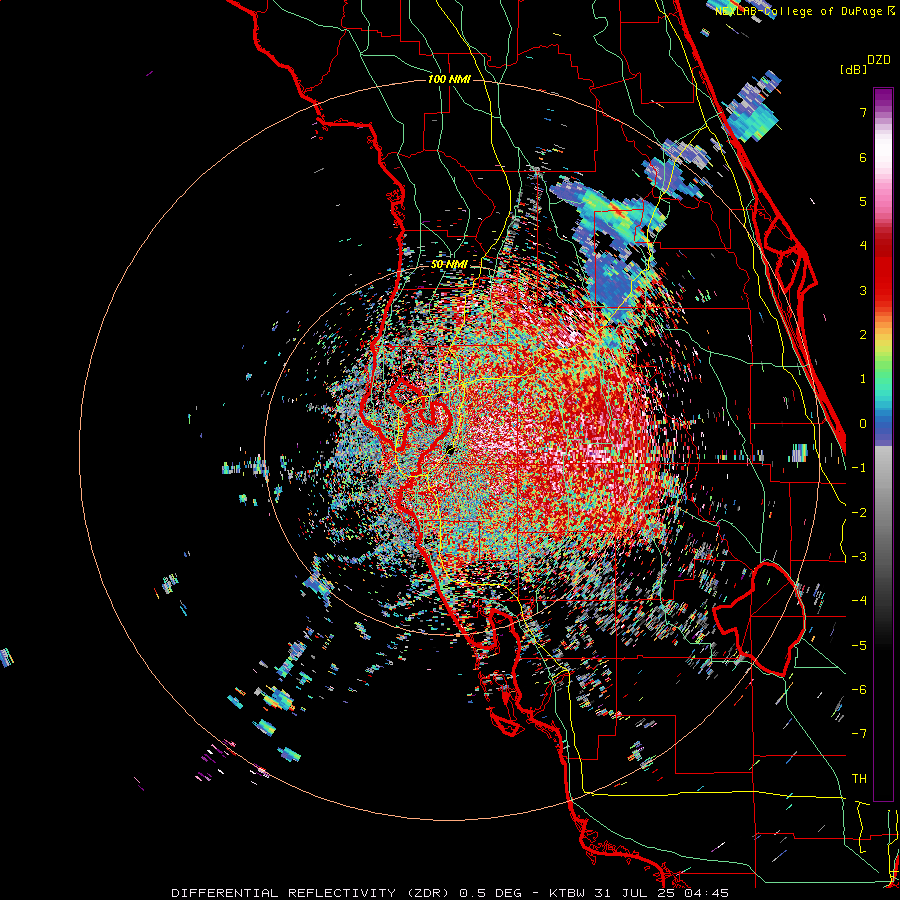Screen dimensions: 900x900
Task: Select the -6 dB tick label on the scale
Action: pos(859,690)
